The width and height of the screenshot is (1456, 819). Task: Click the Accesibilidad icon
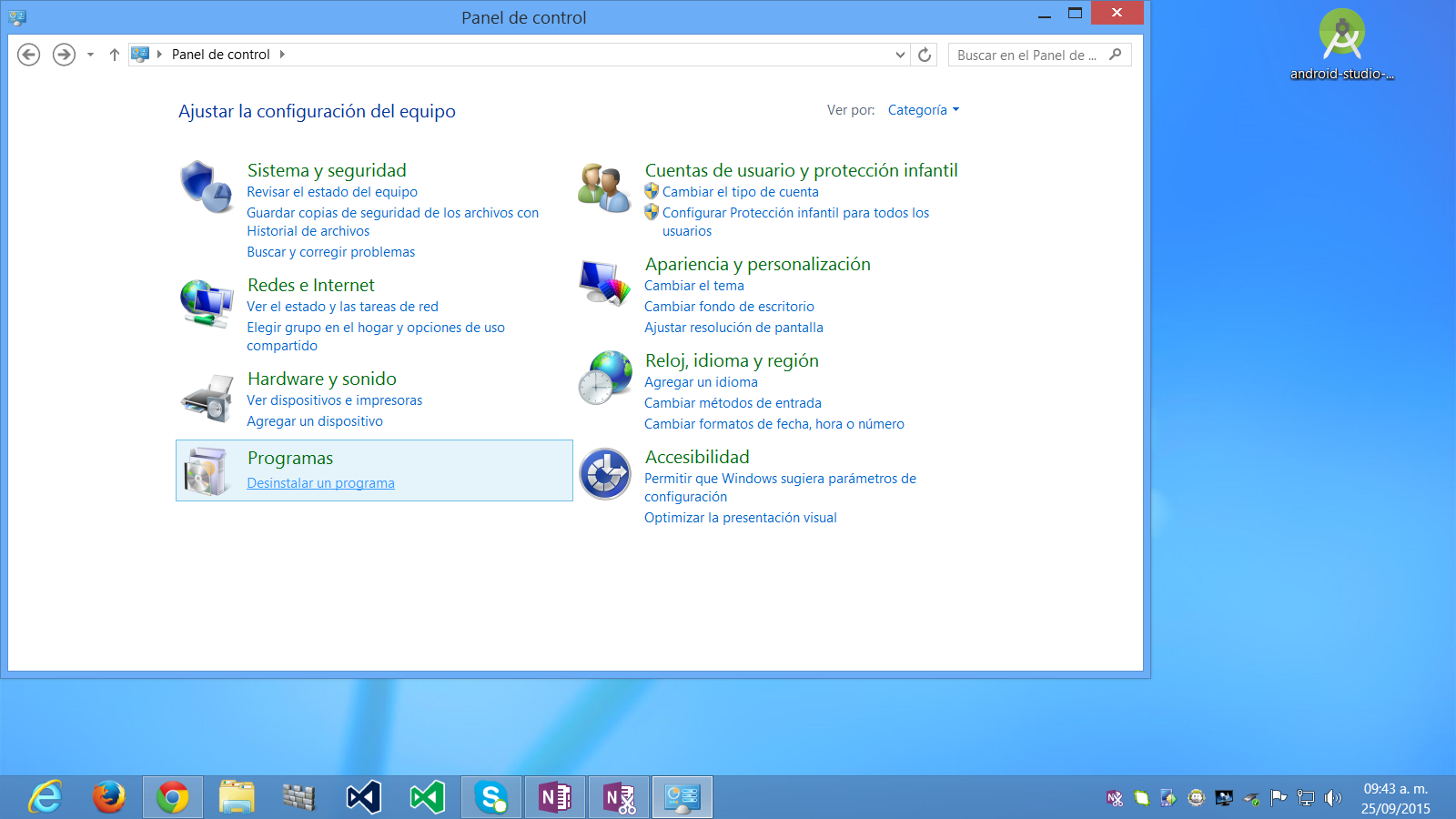coord(605,474)
